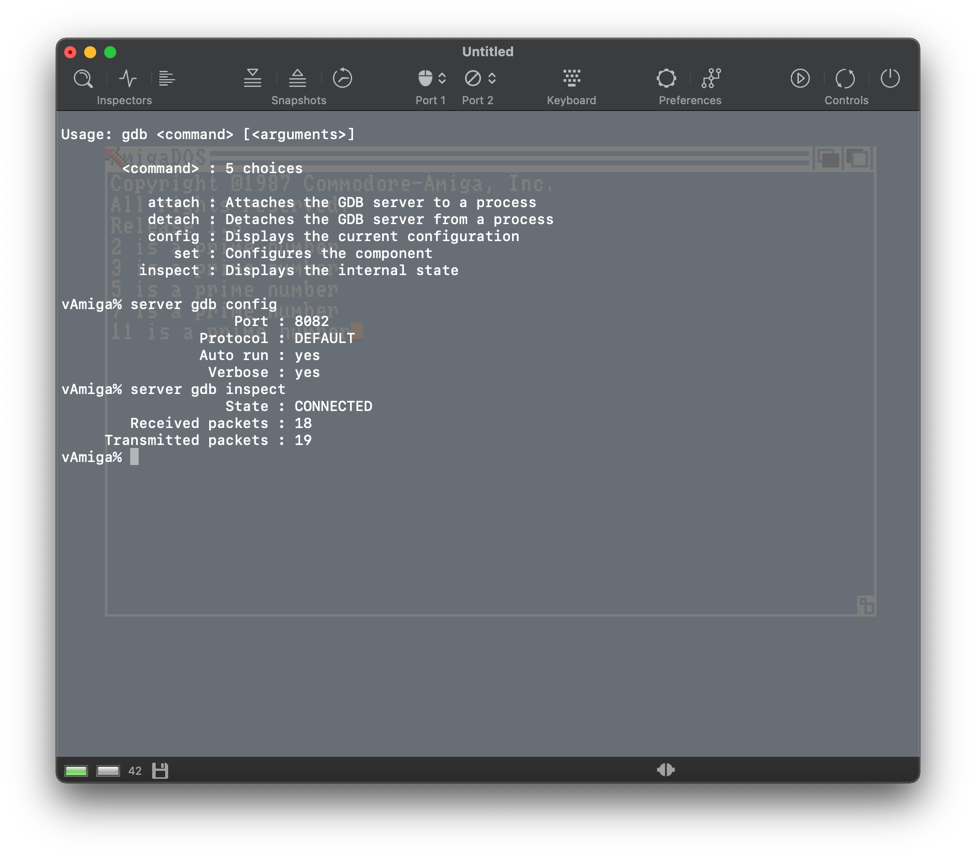Image resolution: width=976 pixels, height=857 pixels.
Task: Click the warp mode arrows in status bar
Action: (665, 770)
